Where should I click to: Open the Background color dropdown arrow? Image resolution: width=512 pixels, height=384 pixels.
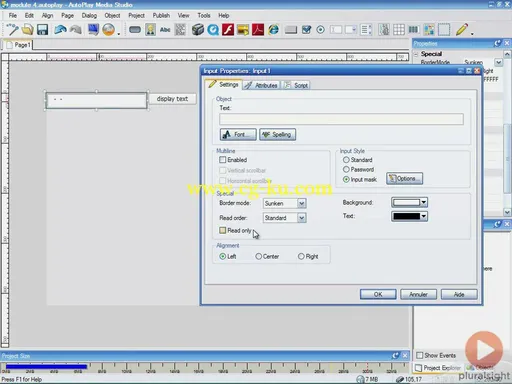(423, 202)
